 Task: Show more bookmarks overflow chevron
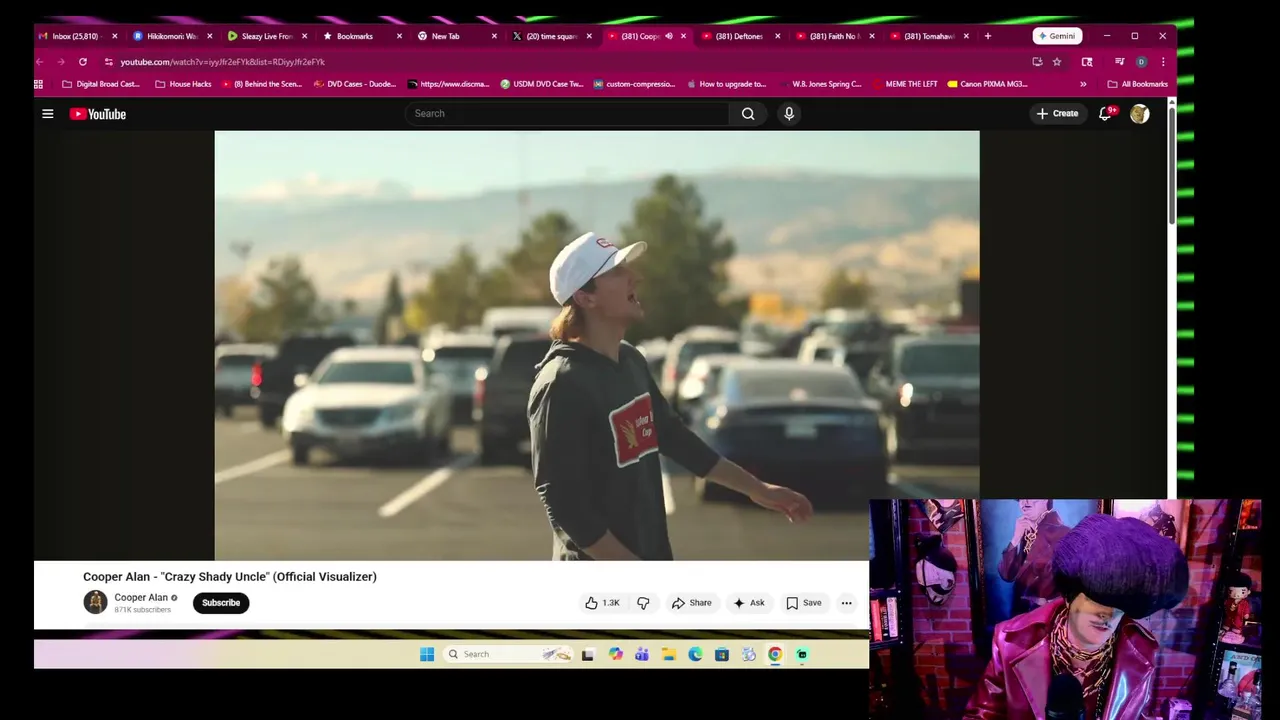point(1083,84)
